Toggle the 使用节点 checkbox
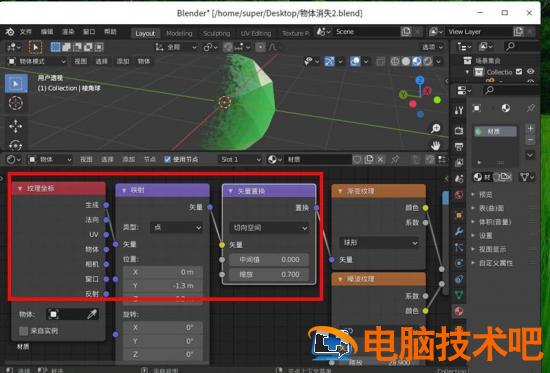This screenshot has width=550, height=373. (167, 159)
